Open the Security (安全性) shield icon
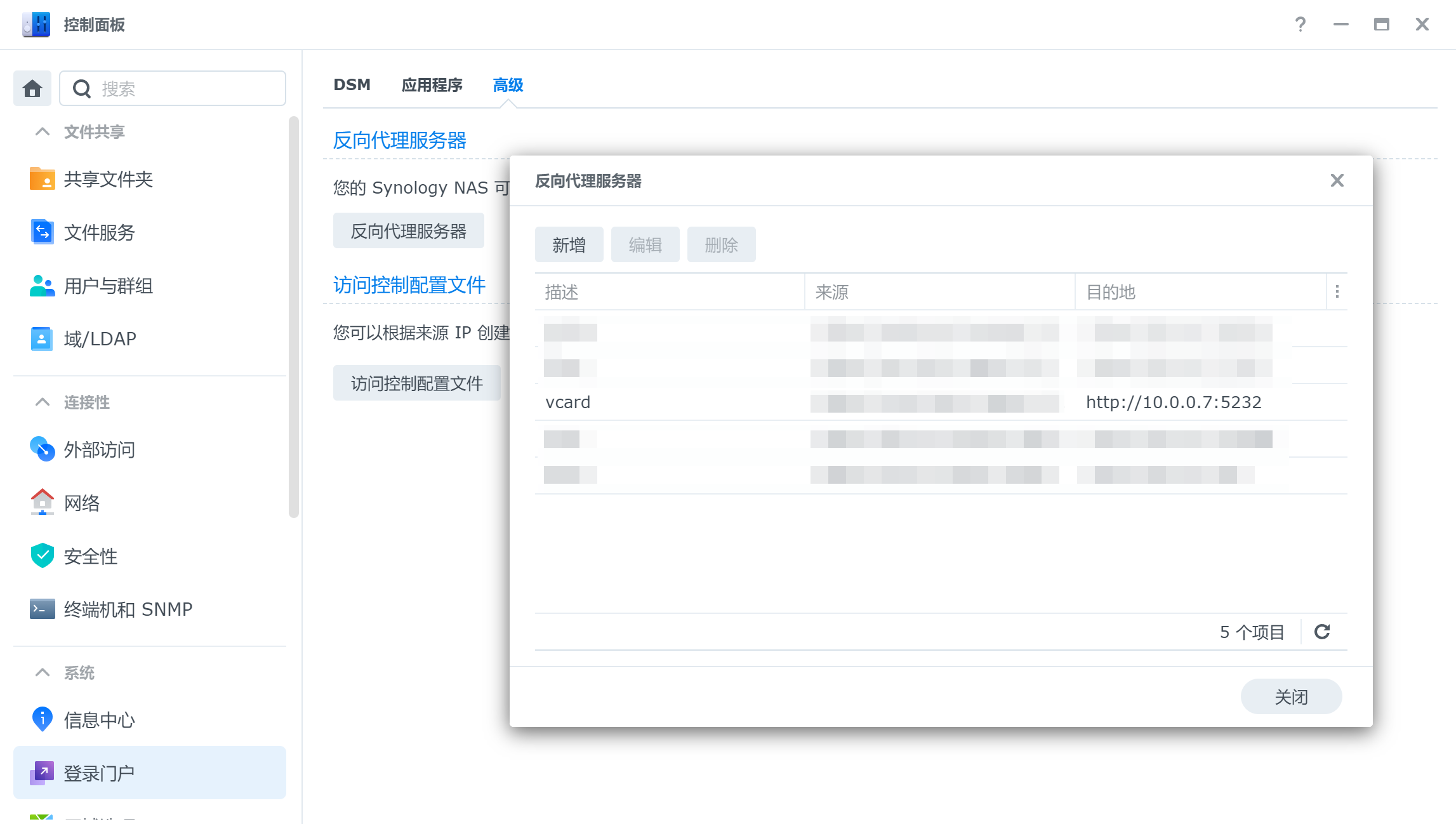This screenshot has height=824, width=1456. (x=42, y=556)
